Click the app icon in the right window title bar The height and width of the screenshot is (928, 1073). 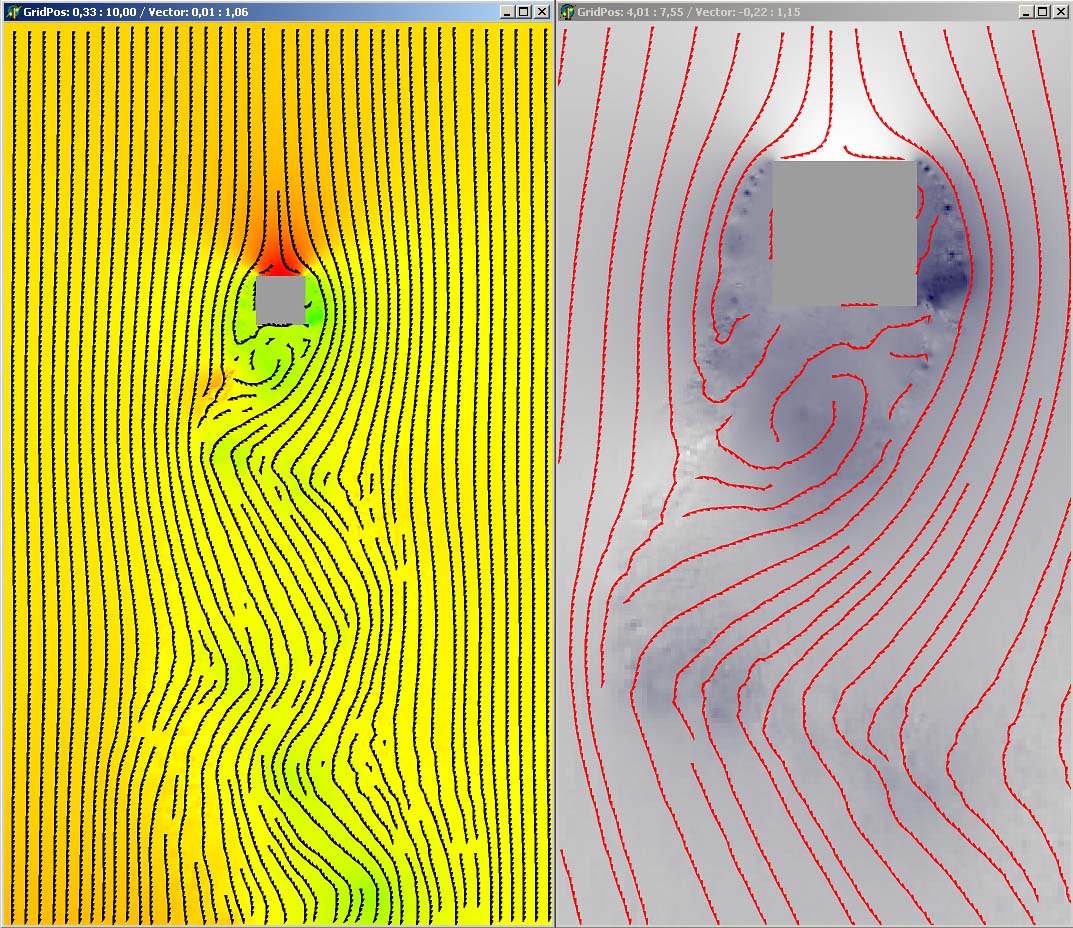click(568, 11)
